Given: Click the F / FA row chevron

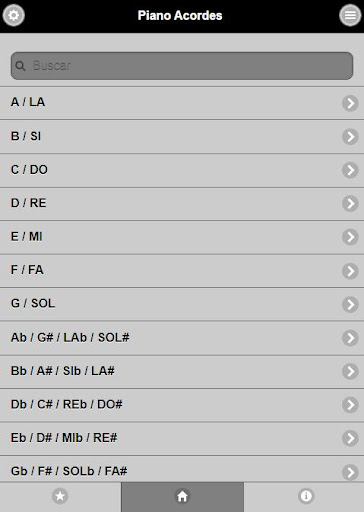Looking at the screenshot, I should point(350,271).
